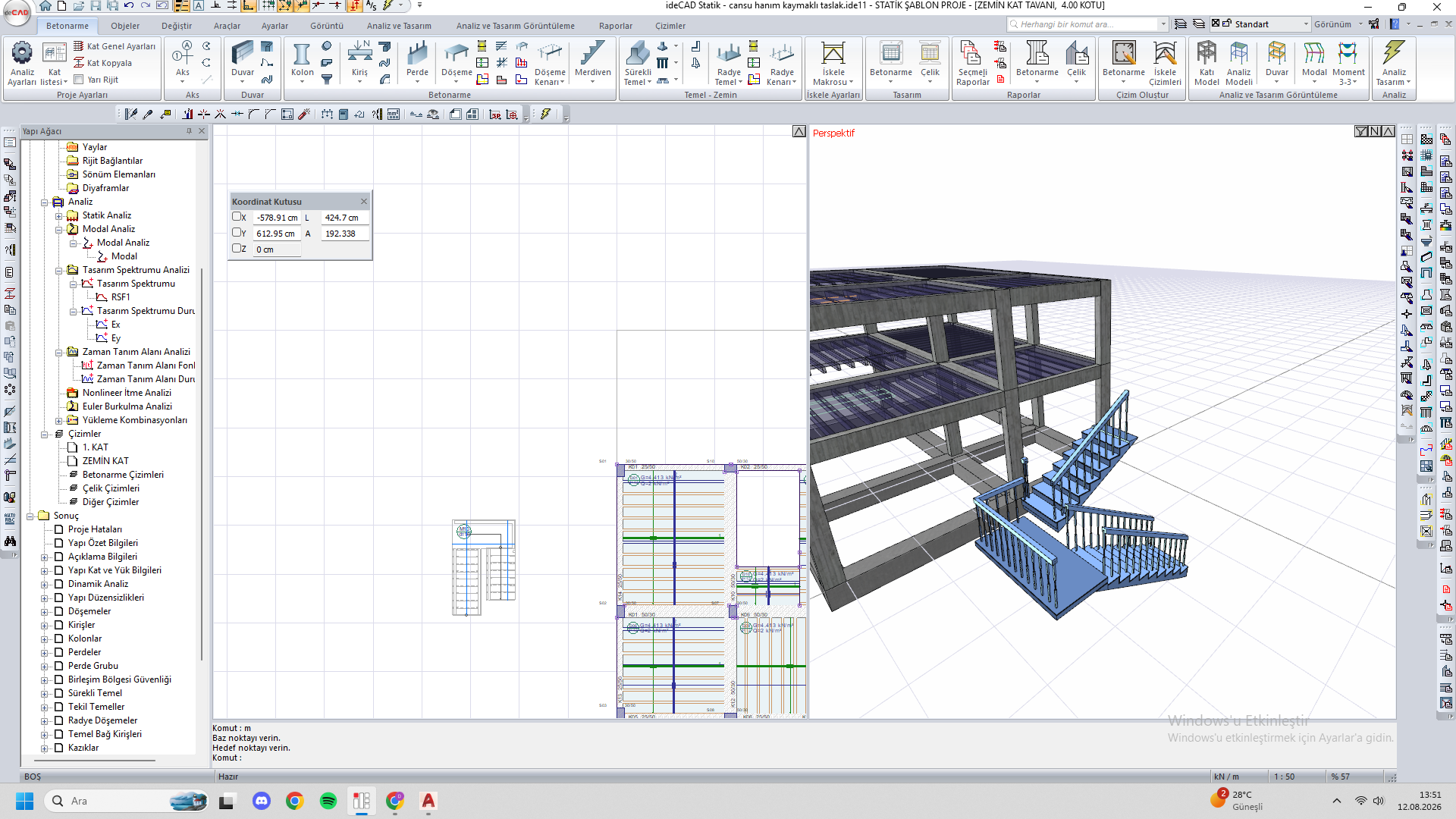Select Euler Burkulma Analizi in tree

pyautogui.click(x=127, y=406)
